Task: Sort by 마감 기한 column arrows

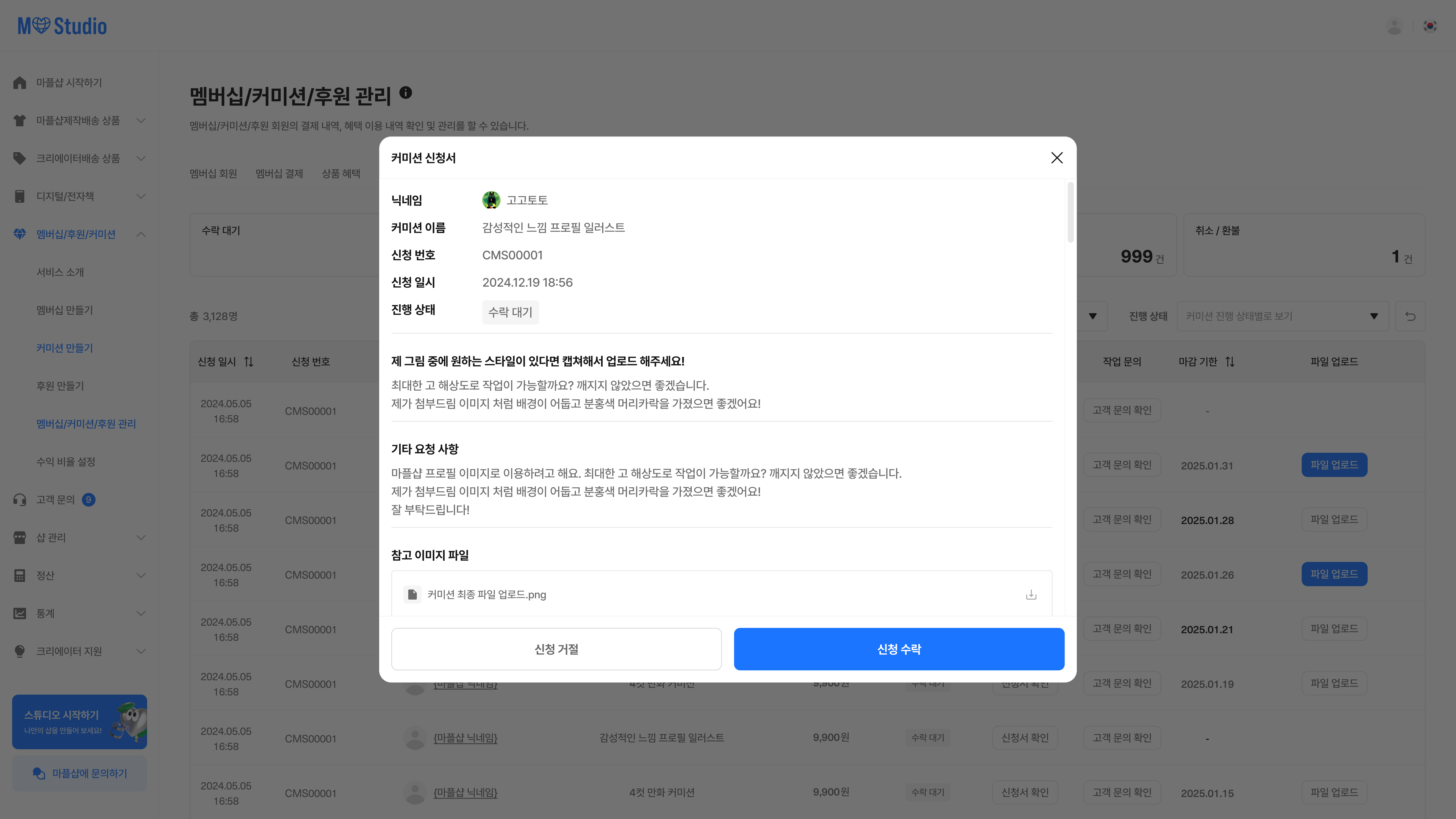Action: [x=1230, y=362]
